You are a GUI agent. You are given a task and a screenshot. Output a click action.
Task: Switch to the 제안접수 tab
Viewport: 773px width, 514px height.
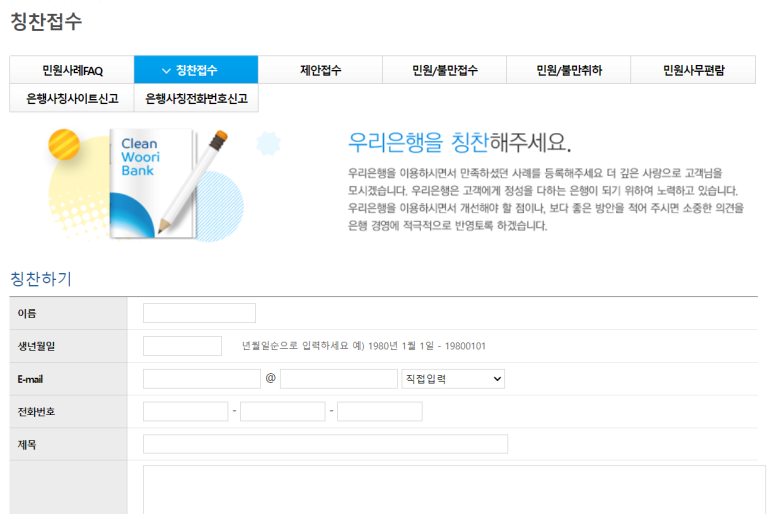pyautogui.click(x=320, y=70)
